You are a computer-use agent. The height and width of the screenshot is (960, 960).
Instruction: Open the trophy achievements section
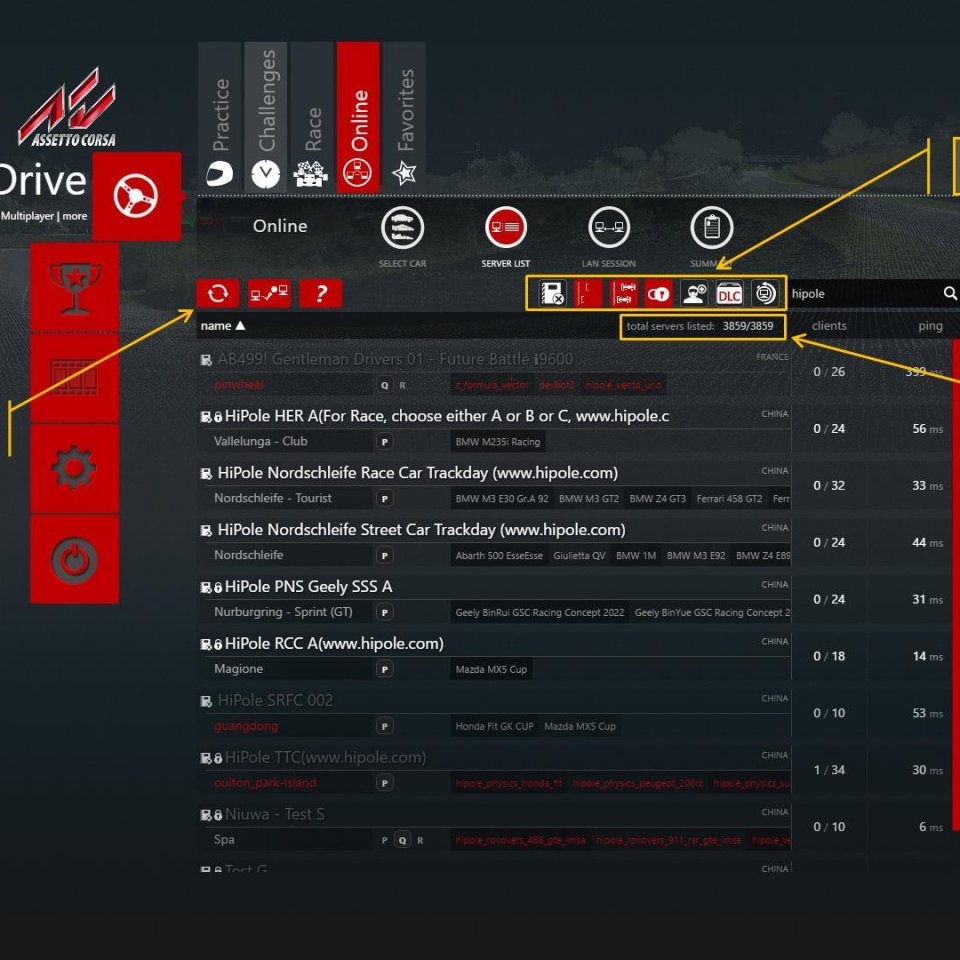pyautogui.click(x=75, y=287)
